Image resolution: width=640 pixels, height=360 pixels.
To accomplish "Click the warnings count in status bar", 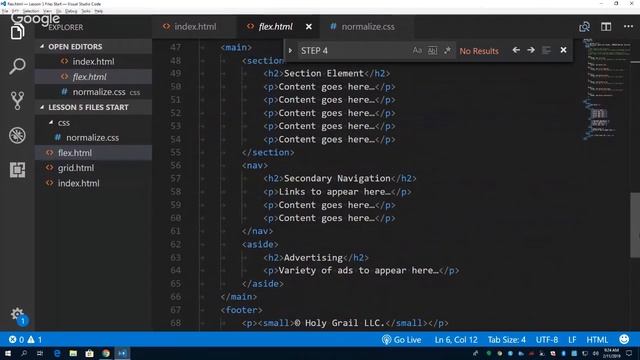I will click(x=35, y=340).
